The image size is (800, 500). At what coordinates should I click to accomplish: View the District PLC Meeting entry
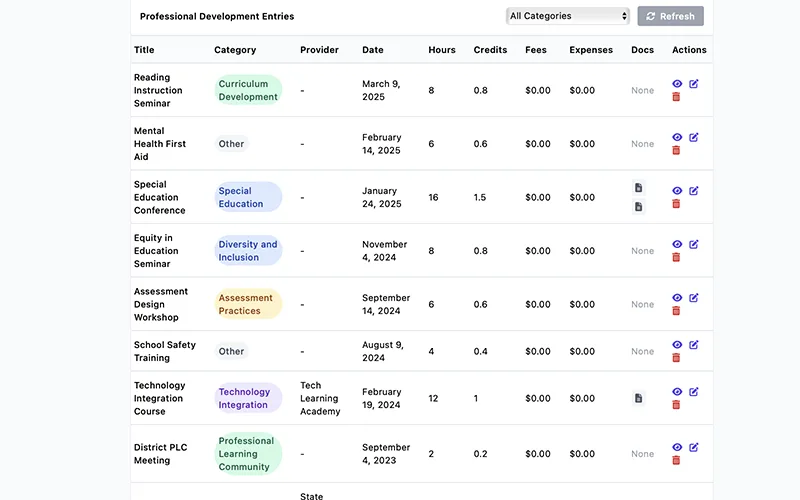(677, 447)
